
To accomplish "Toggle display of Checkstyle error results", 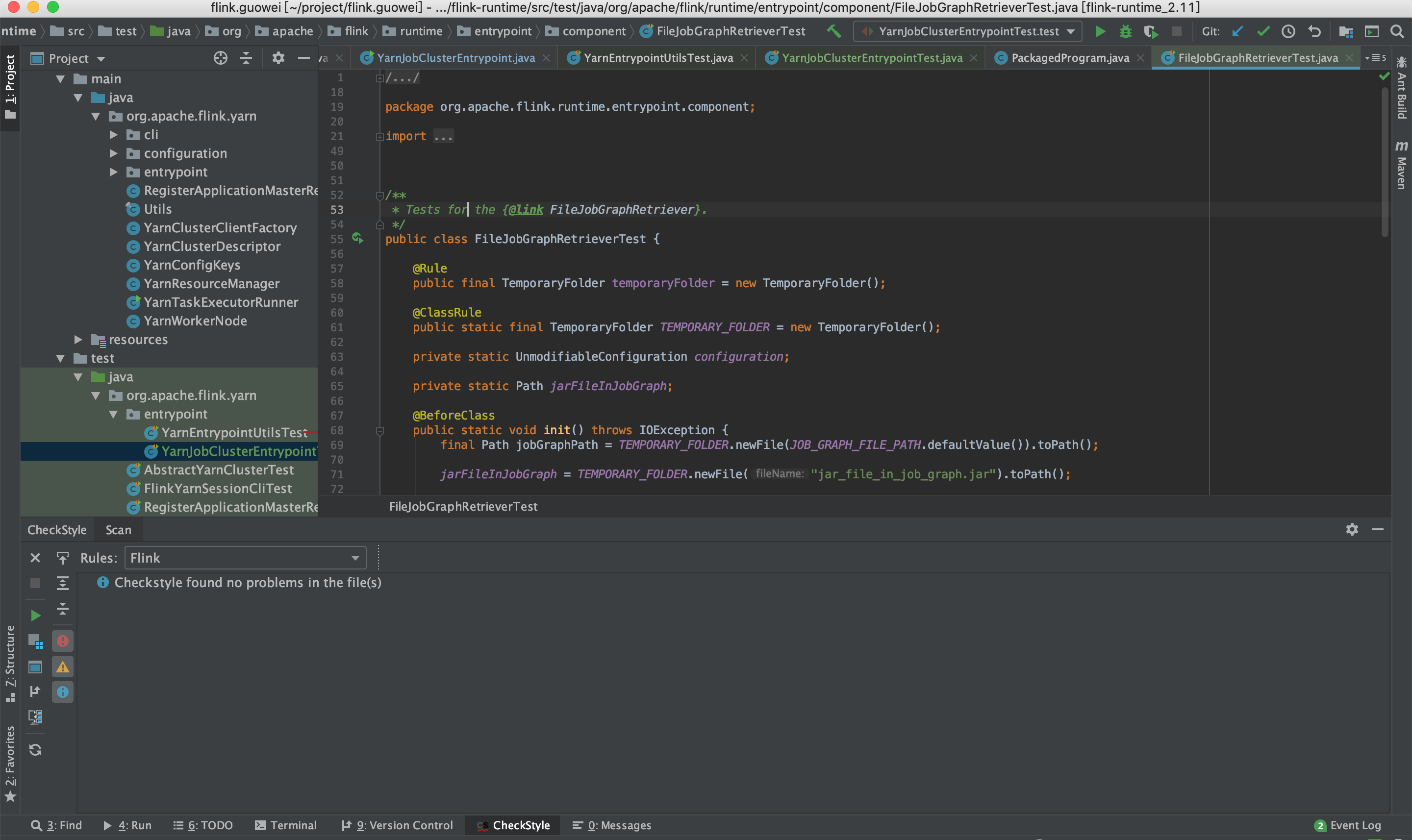I will pyautogui.click(x=63, y=642).
